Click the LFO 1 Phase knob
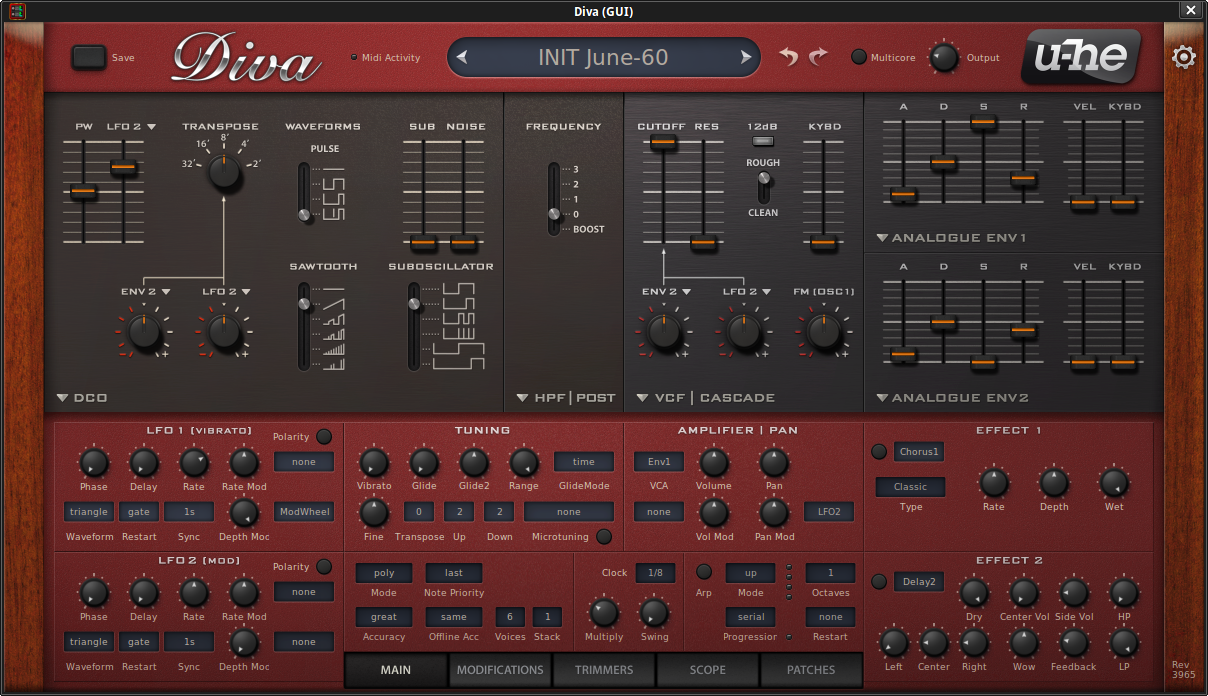 94,462
